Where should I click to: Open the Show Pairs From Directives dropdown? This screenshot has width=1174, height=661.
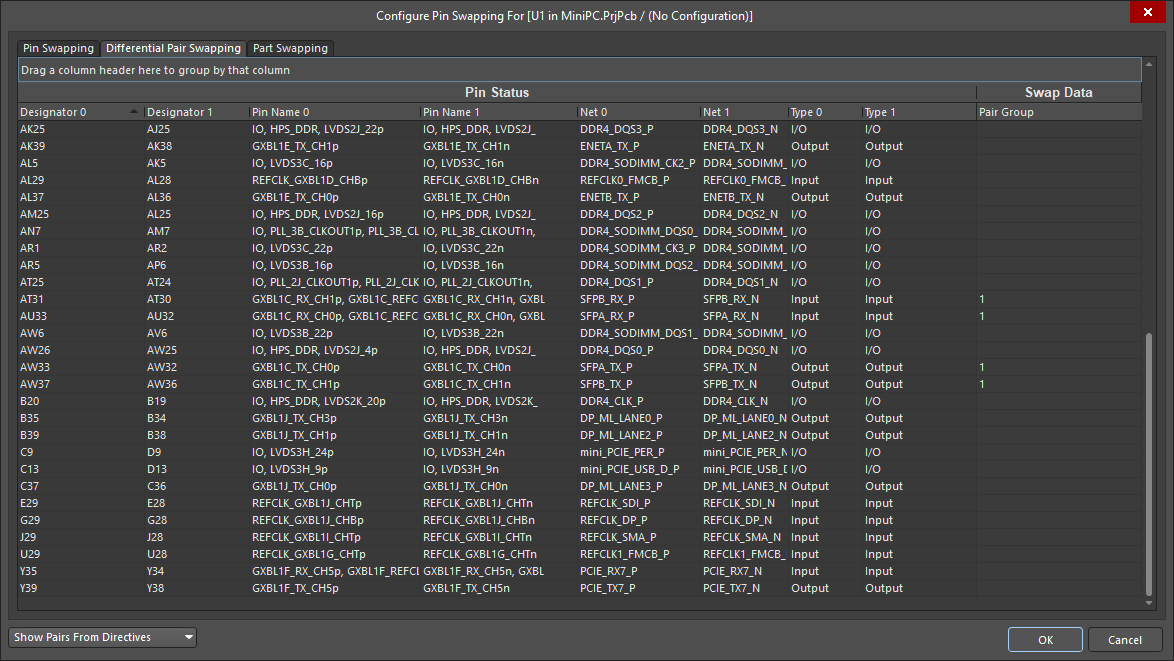pos(101,637)
